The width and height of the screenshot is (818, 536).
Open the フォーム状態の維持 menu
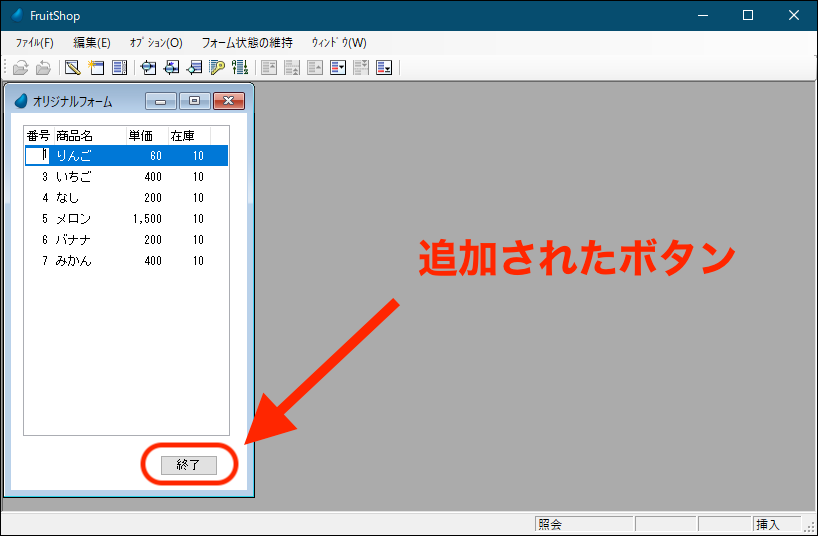pyautogui.click(x=247, y=43)
